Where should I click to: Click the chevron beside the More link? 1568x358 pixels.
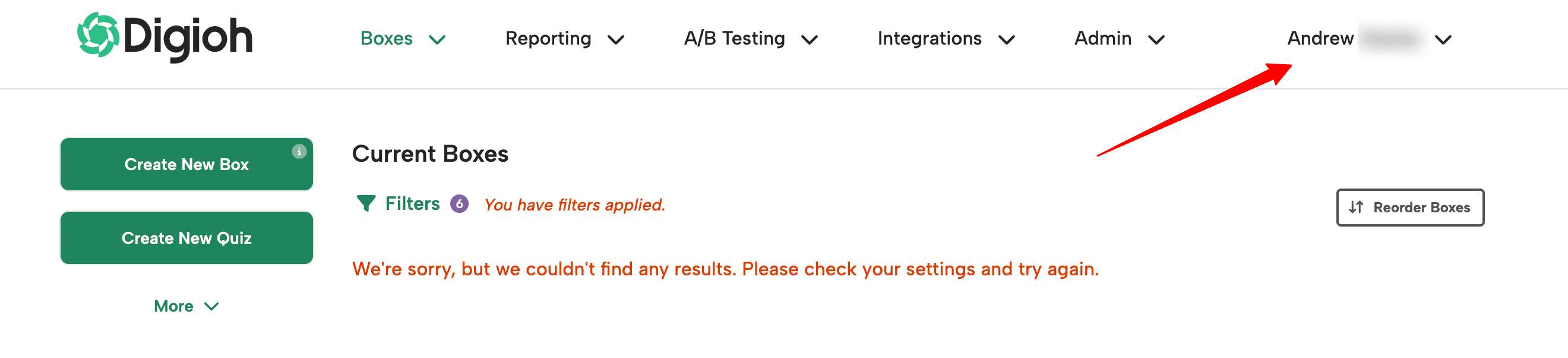pyautogui.click(x=211, y=307)
